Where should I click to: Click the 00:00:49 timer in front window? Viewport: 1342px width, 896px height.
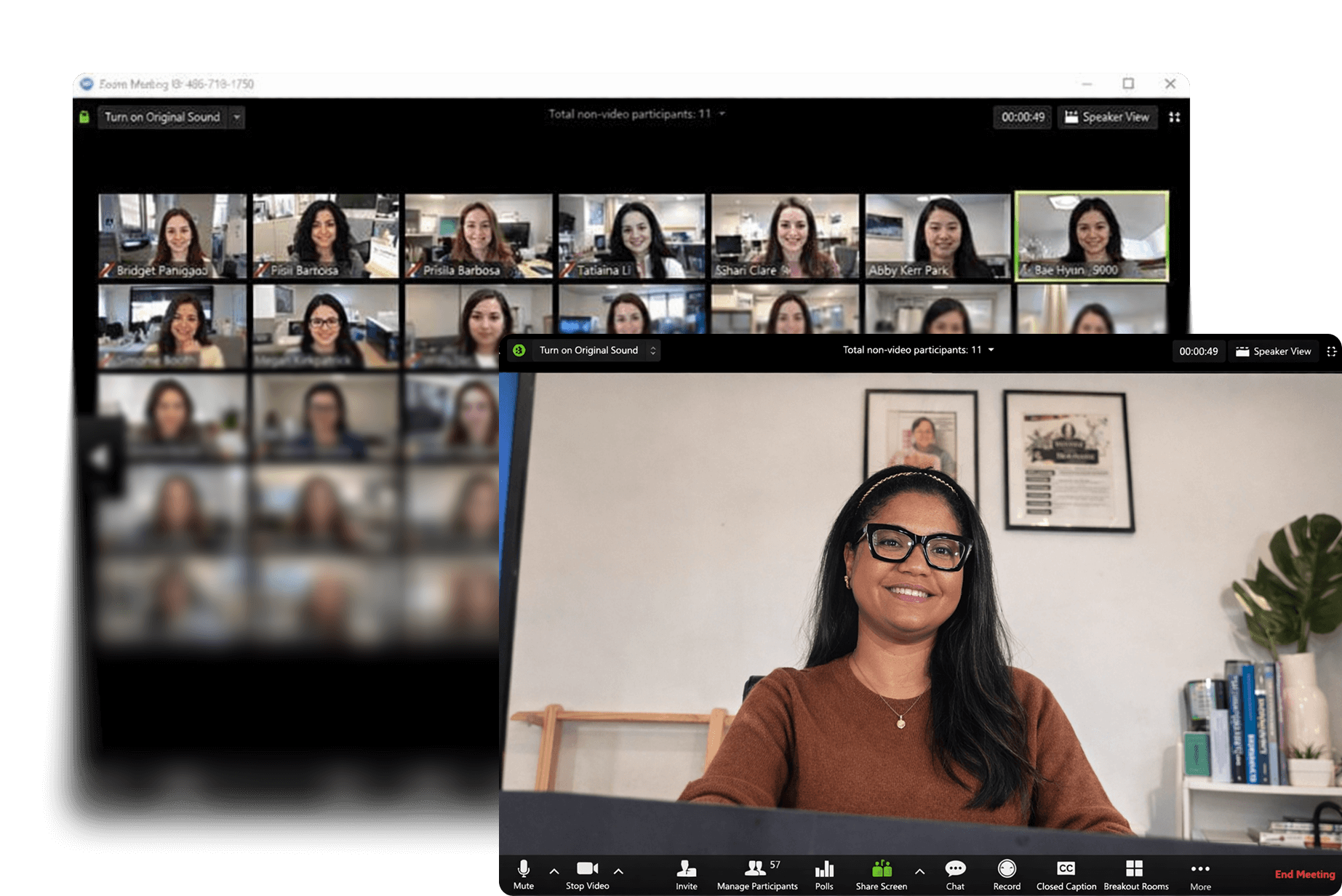click(1199, 351)
